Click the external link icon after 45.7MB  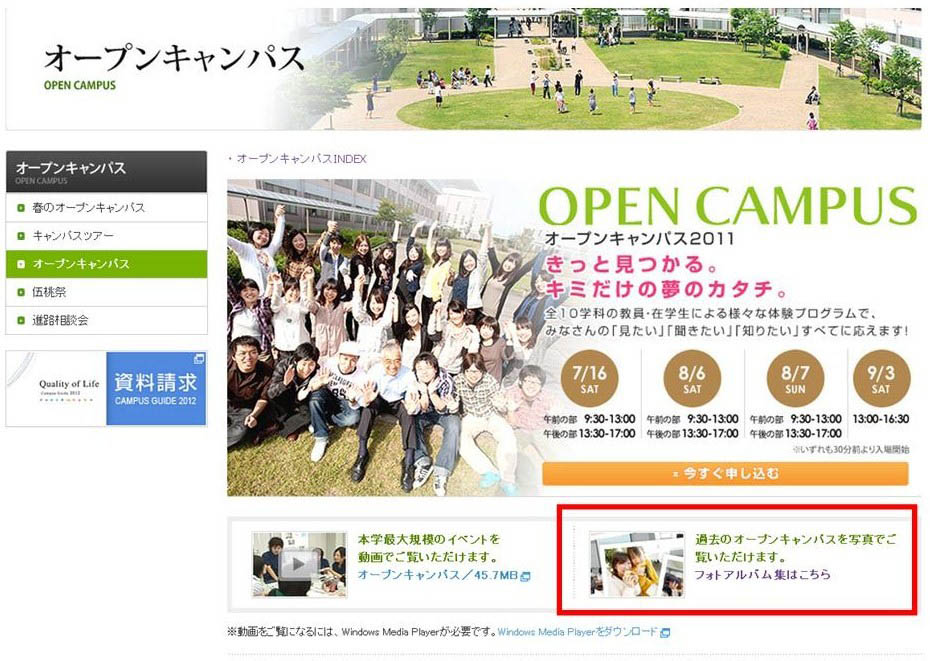525,576
